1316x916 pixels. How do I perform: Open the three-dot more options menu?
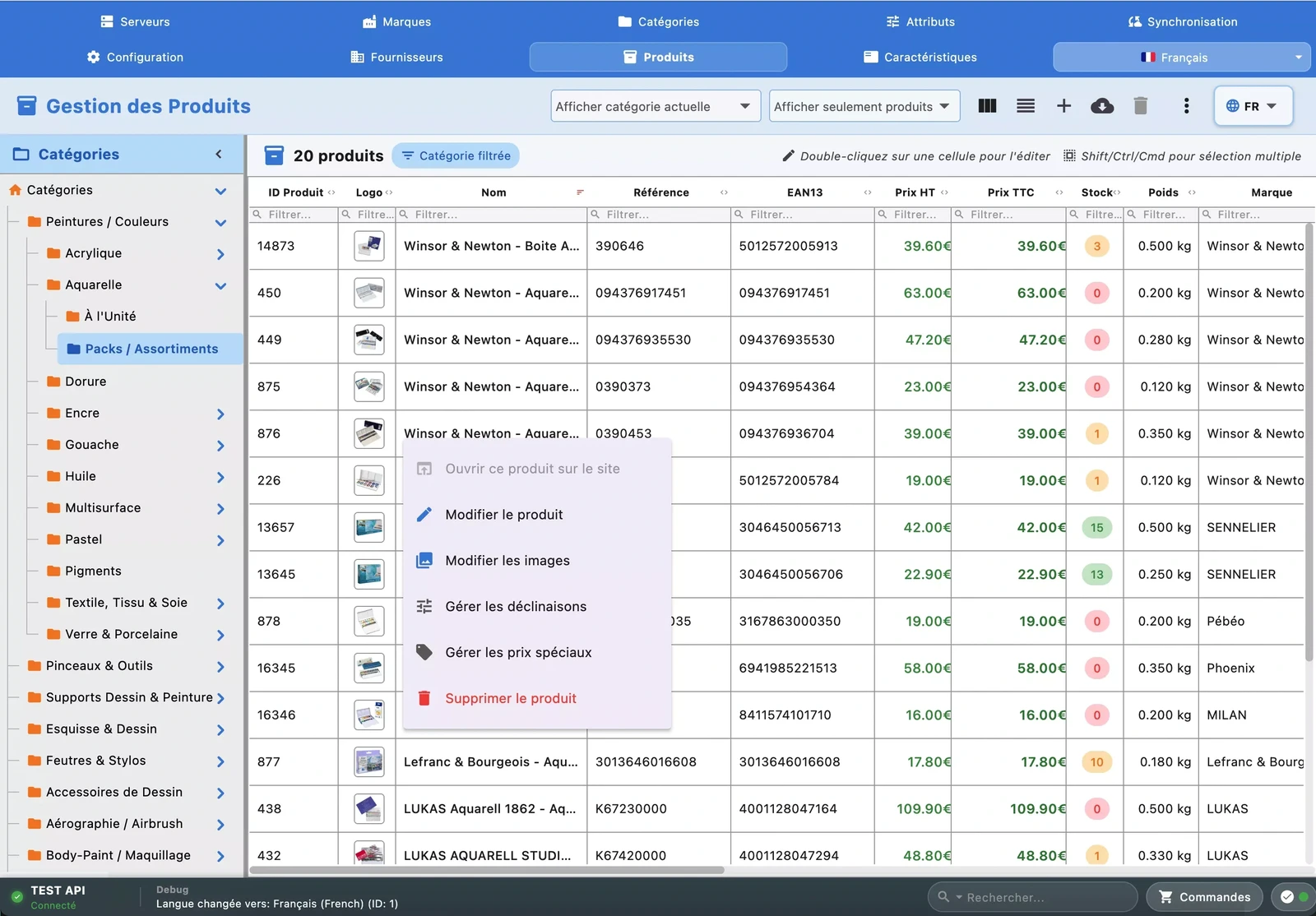click(x=1186, y=106)
